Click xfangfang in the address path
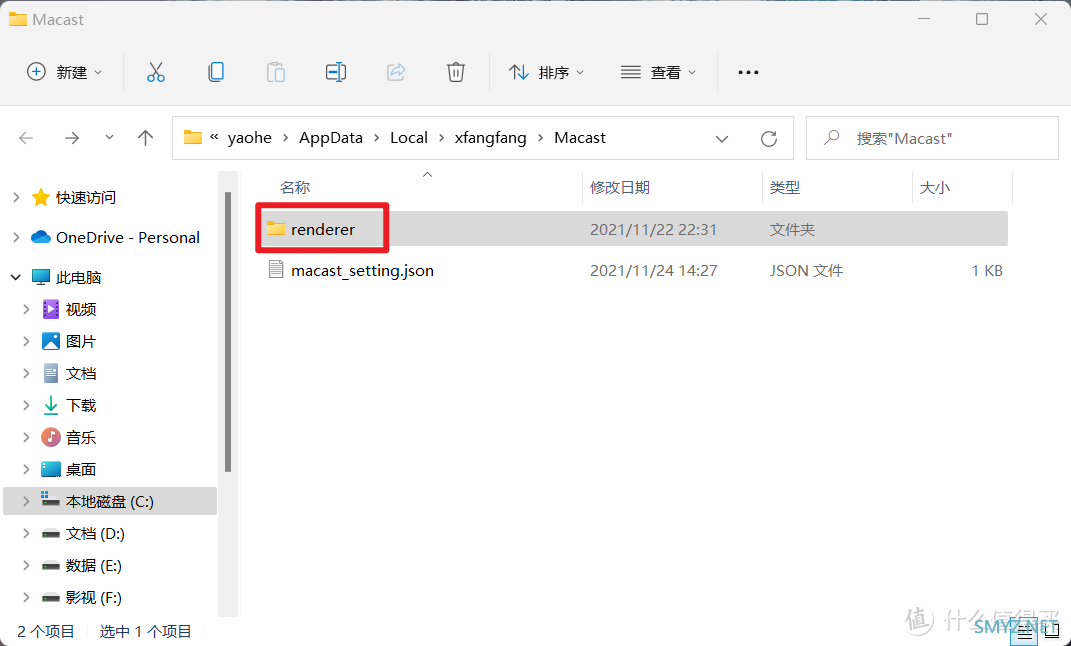 [490, 138]
